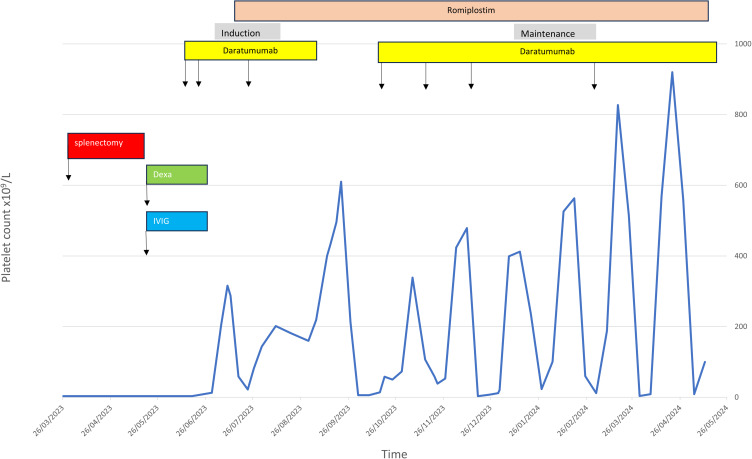Click the Time x-axis title
The width and height of the screenshot is (752, 459).
(391, 453)
